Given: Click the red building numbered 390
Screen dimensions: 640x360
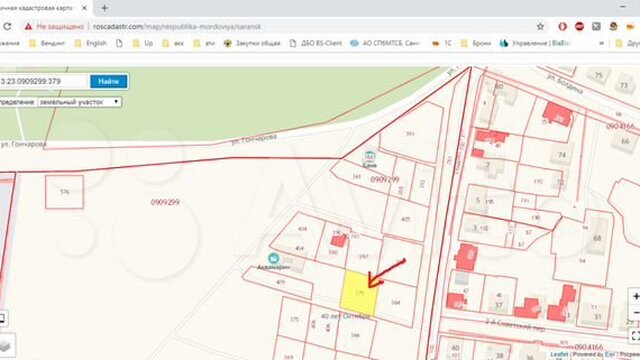Looking at the screenshot, I should (x=338, y=241).
